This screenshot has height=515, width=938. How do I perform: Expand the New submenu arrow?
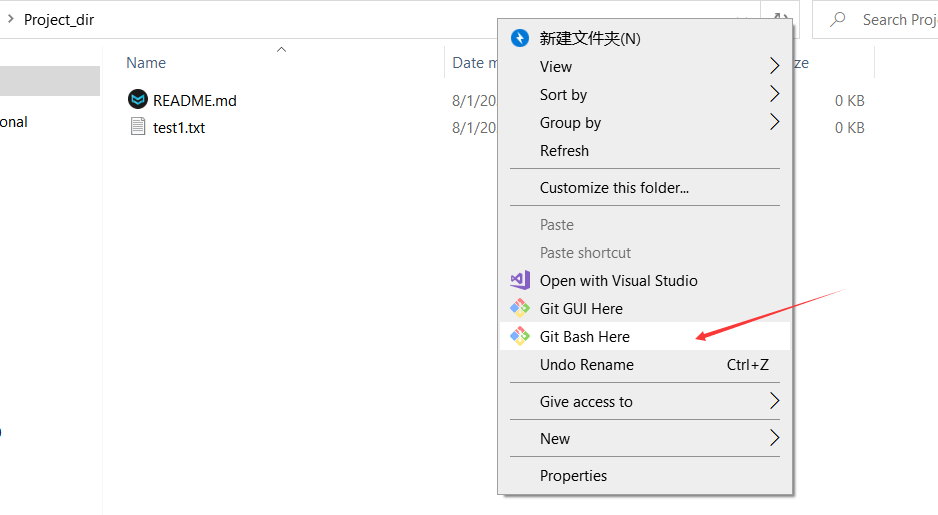pos(774,438)
